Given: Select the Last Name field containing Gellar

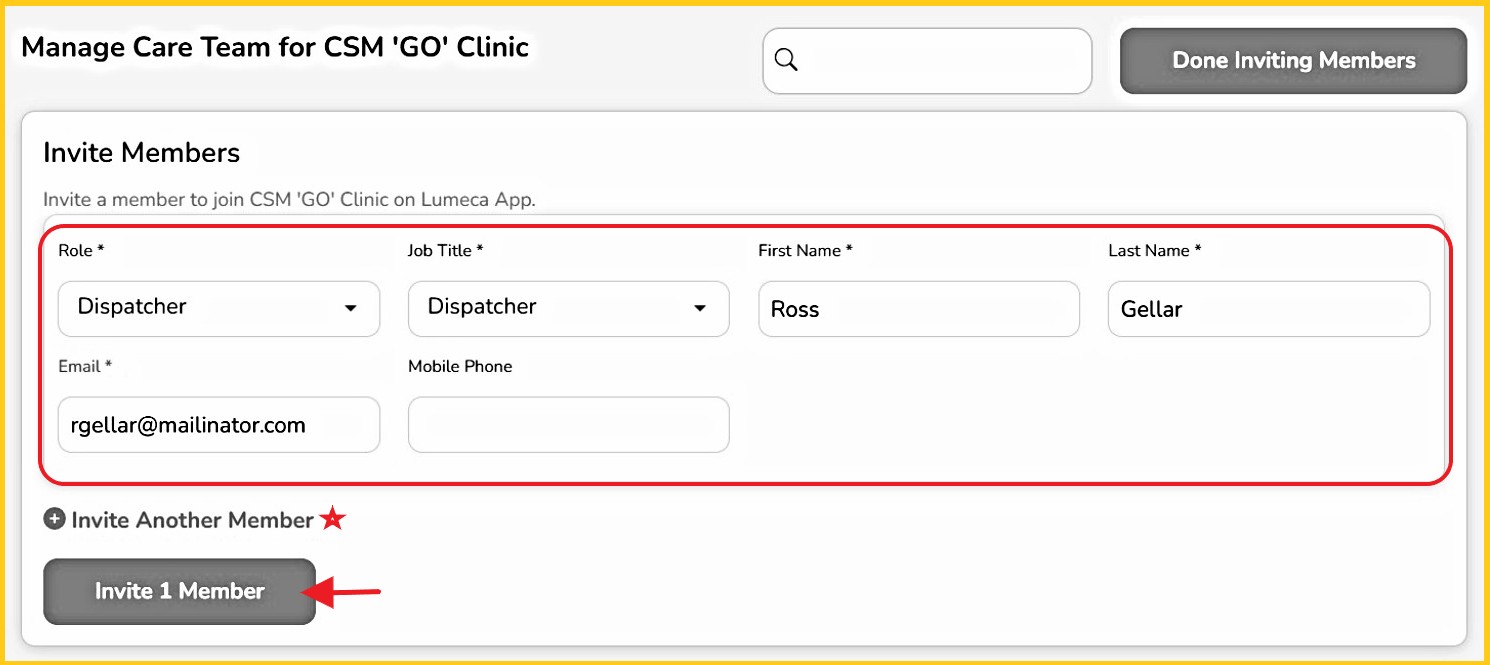Looking at the screenshot, I should [1268, 309].
